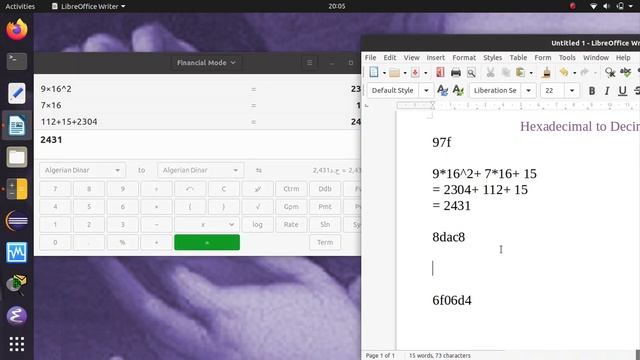Click the New document icon in Writer

pos(373,73)
